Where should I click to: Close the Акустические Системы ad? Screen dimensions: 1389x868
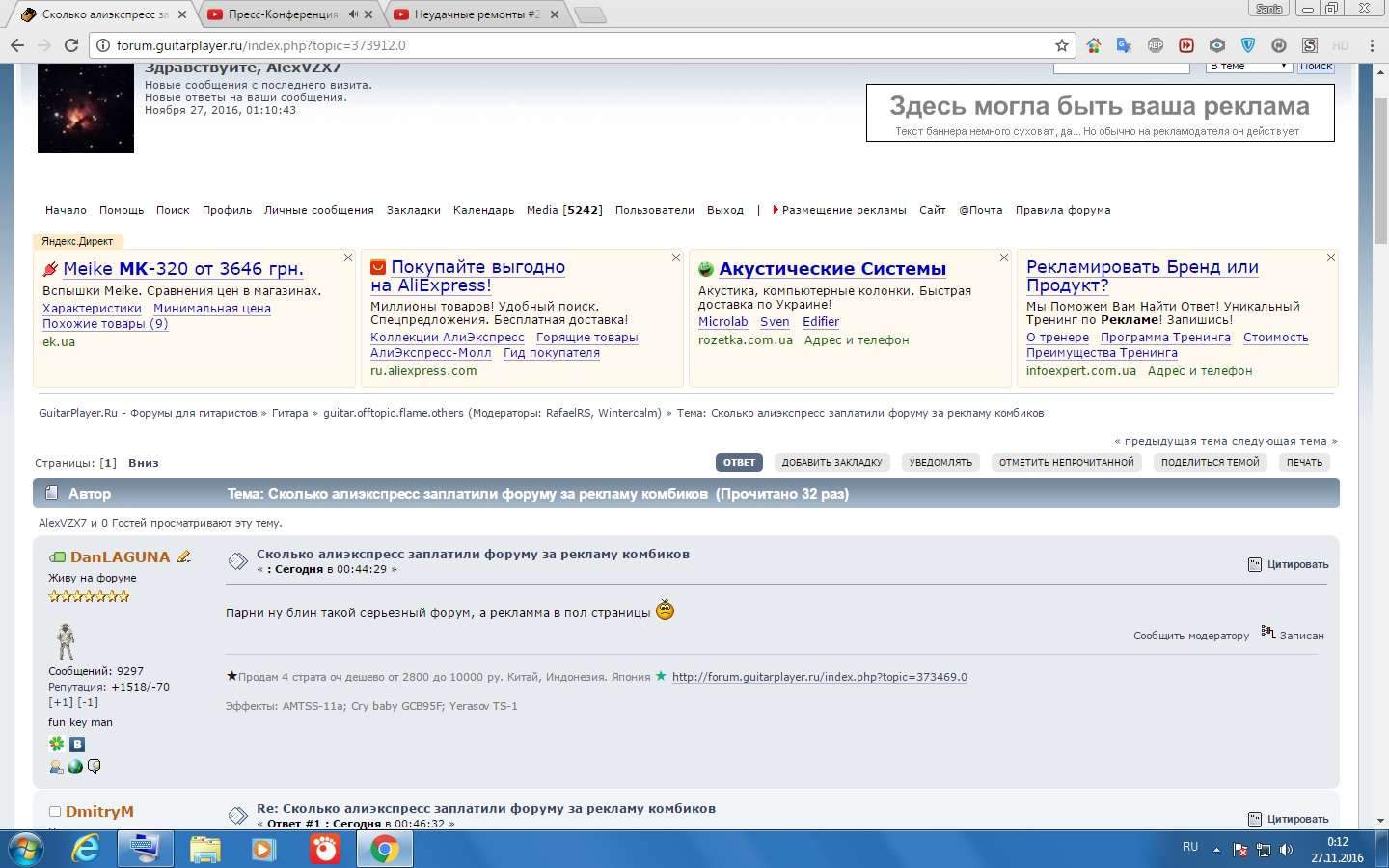click(1004, 258)
